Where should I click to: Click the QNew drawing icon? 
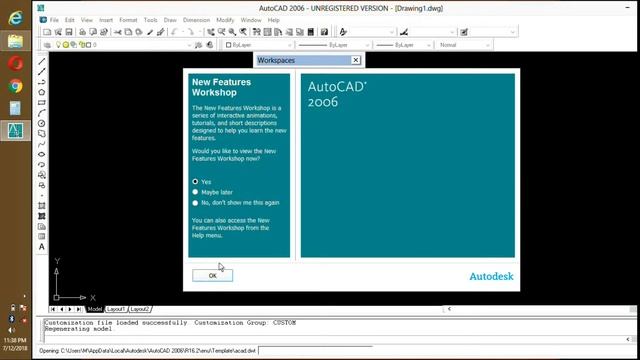[47, 32]
